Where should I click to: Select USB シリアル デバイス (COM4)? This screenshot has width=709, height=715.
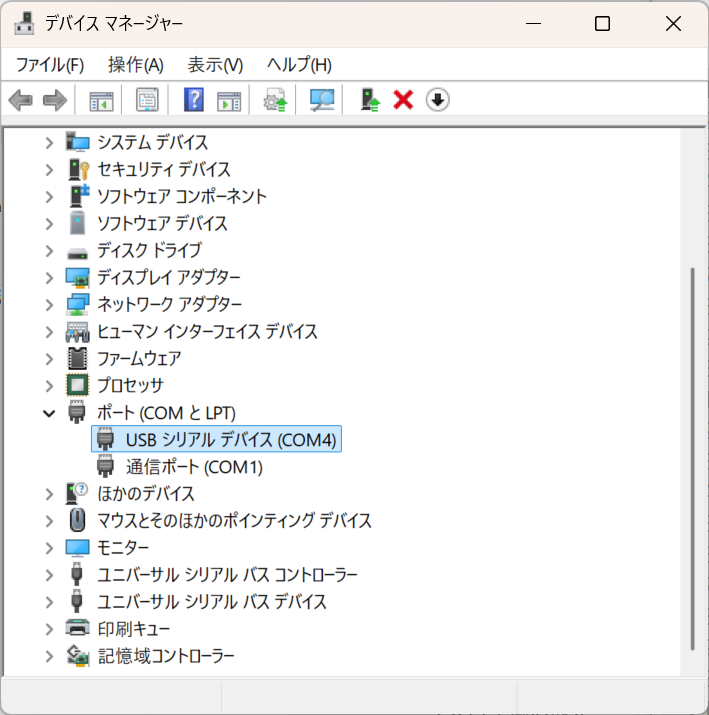coord(232,439)
